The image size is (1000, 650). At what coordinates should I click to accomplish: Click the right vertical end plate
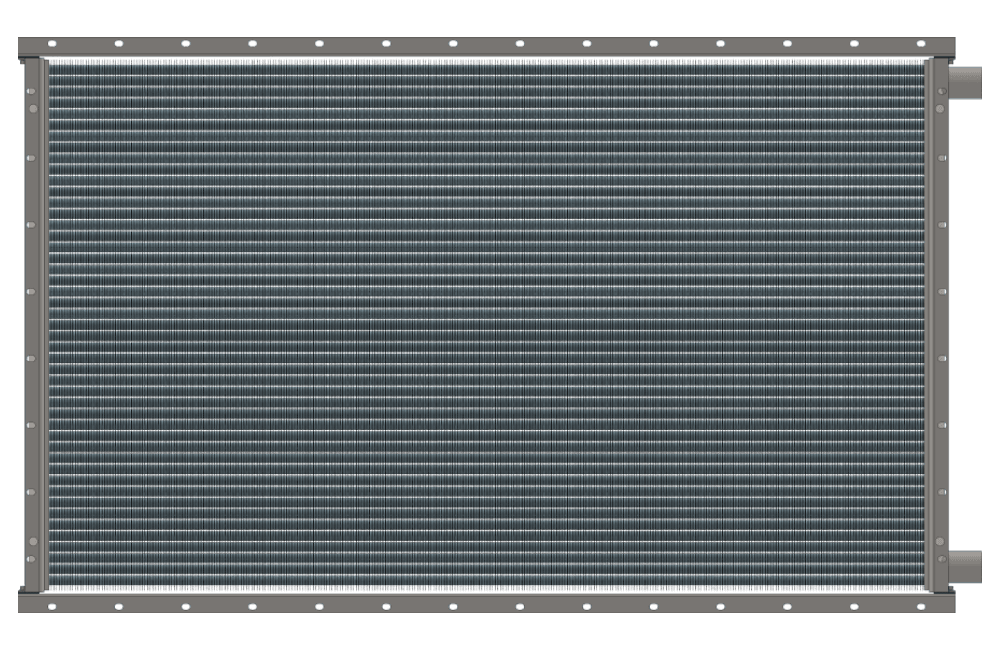939,325
